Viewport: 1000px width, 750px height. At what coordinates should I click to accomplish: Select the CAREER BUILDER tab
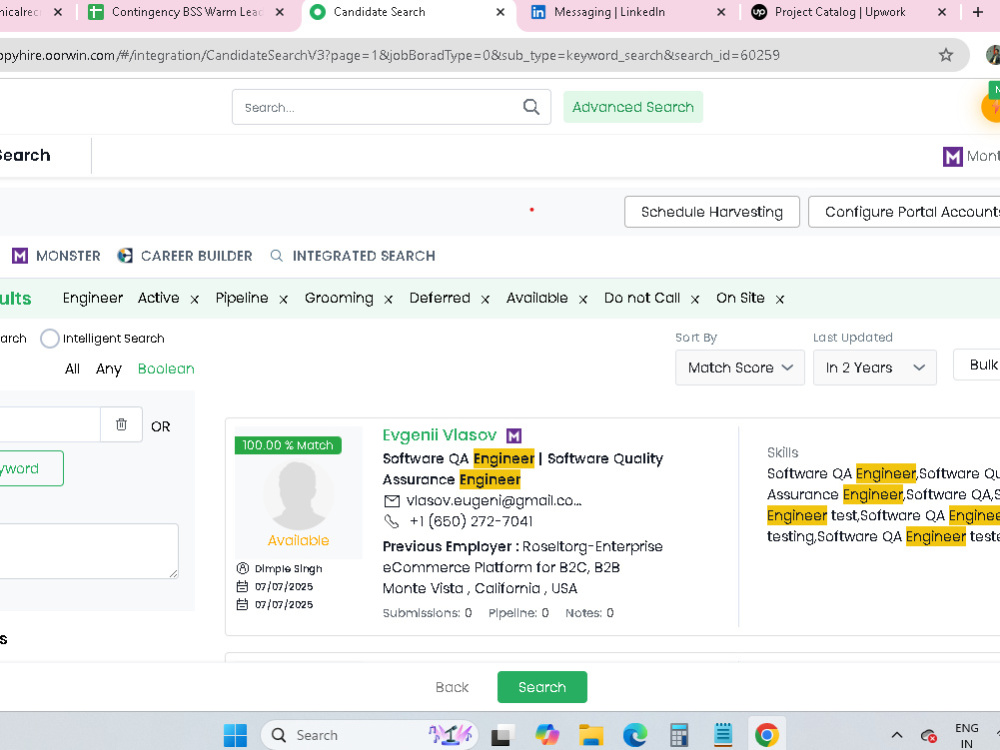coord(185,256)
